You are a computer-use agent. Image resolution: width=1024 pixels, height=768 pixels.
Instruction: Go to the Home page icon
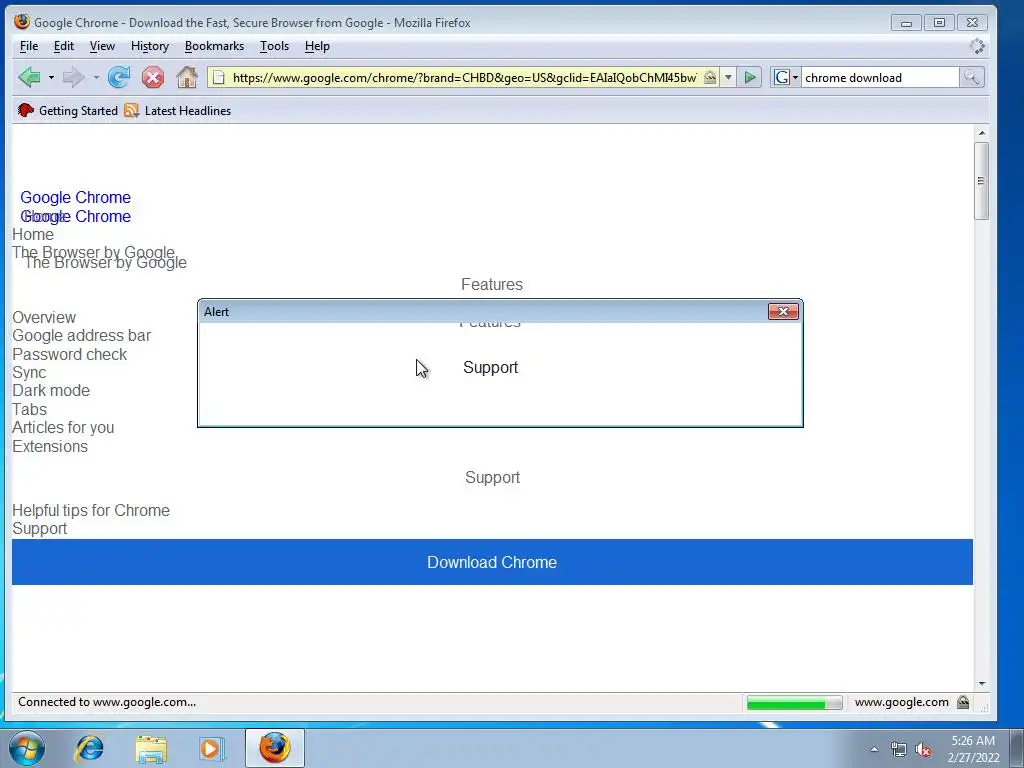point(187,77)
